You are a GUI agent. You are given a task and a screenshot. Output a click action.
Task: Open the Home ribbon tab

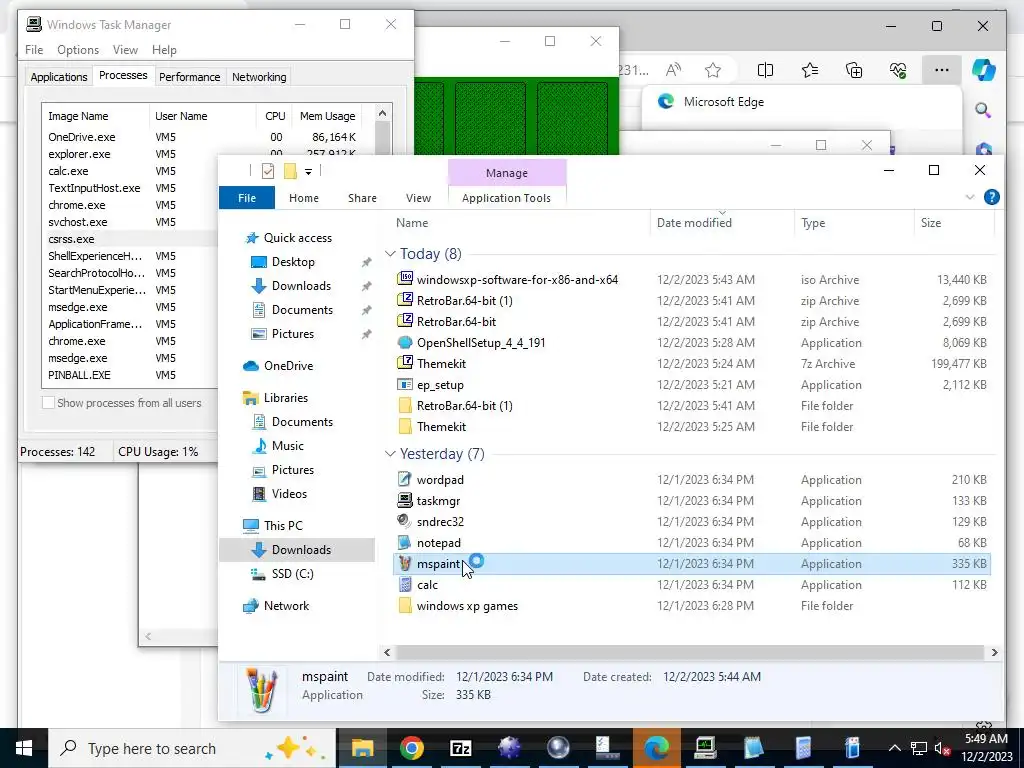(304, 198)
